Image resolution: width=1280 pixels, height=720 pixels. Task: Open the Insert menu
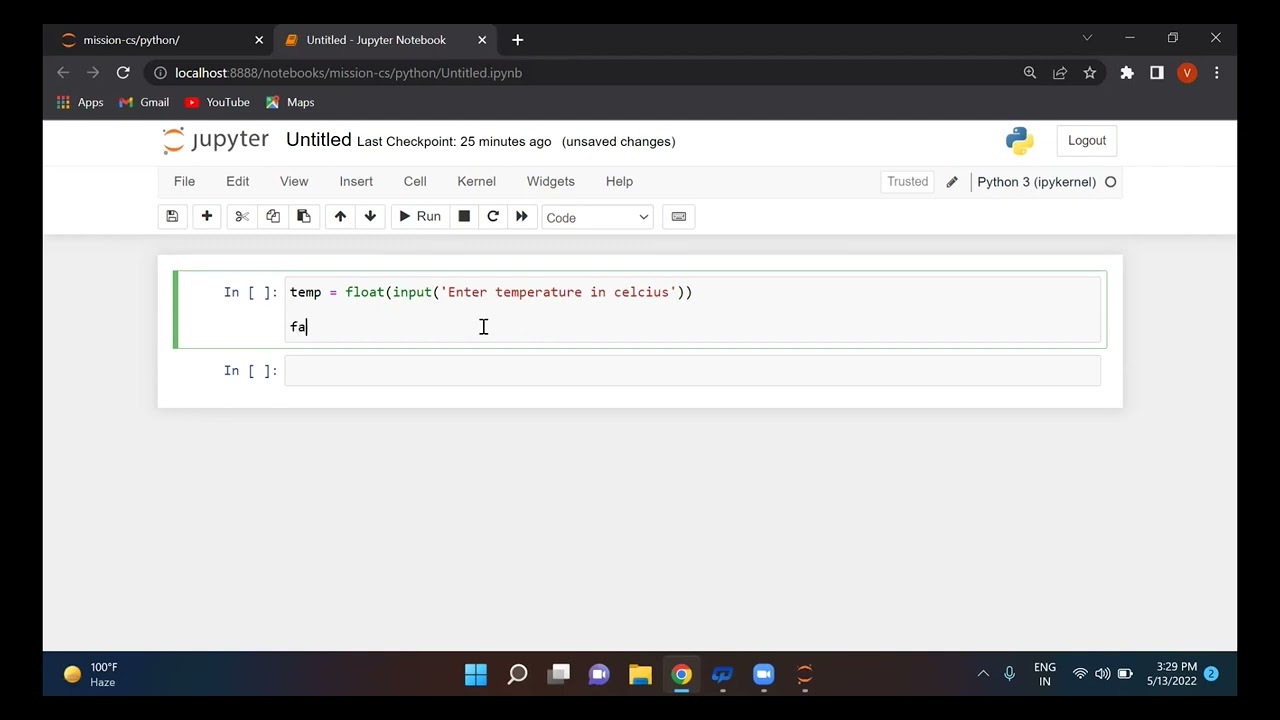[356, 182]
